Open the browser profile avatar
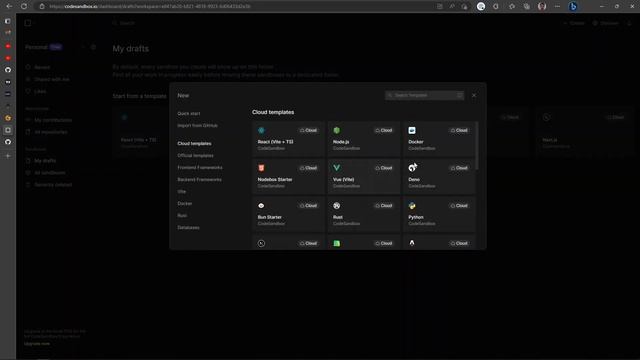This screenshot has width=640, height=360. pyautogui.click(x=542, y=6)
